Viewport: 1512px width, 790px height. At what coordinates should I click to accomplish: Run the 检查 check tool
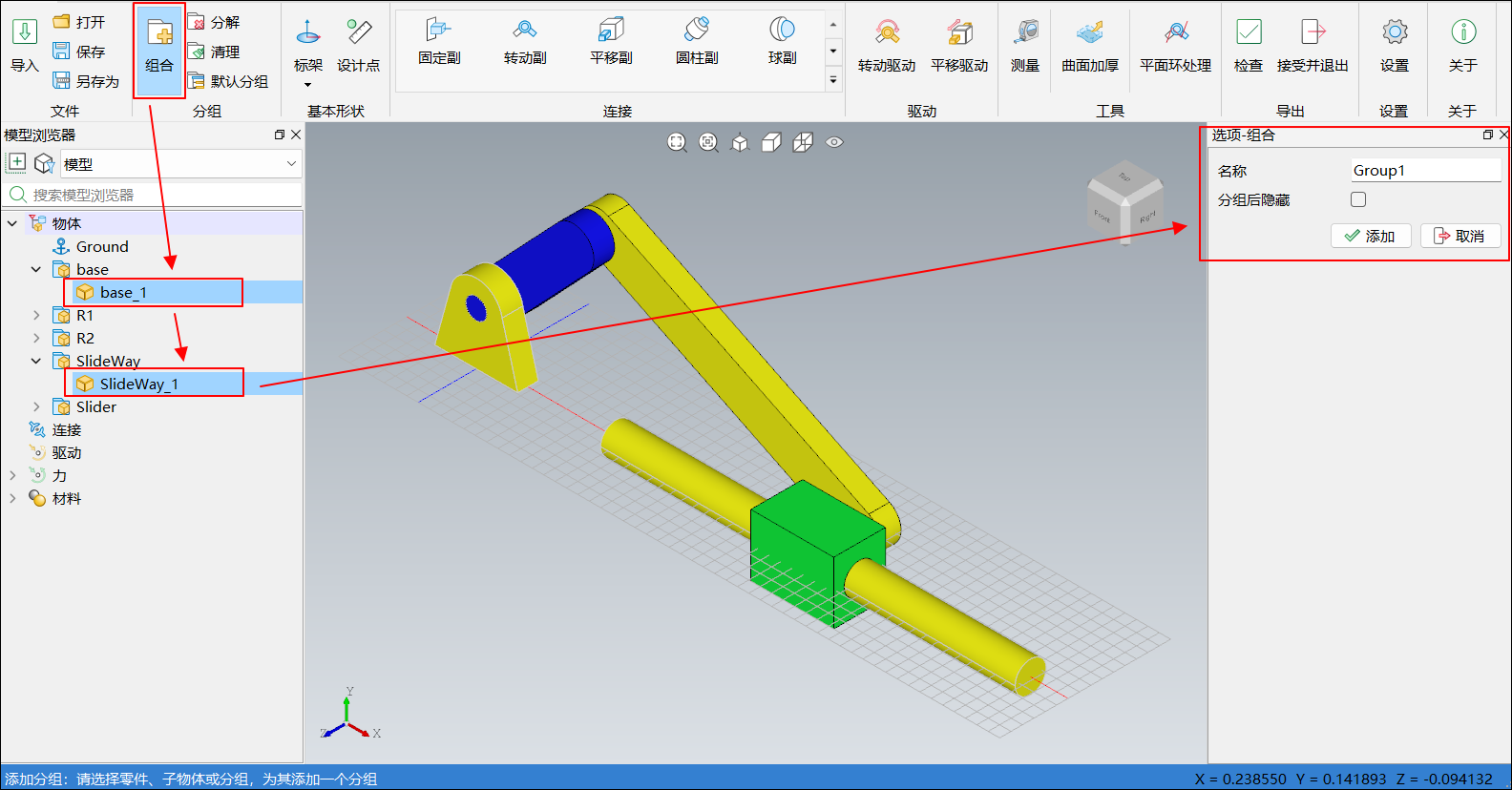1249,48
